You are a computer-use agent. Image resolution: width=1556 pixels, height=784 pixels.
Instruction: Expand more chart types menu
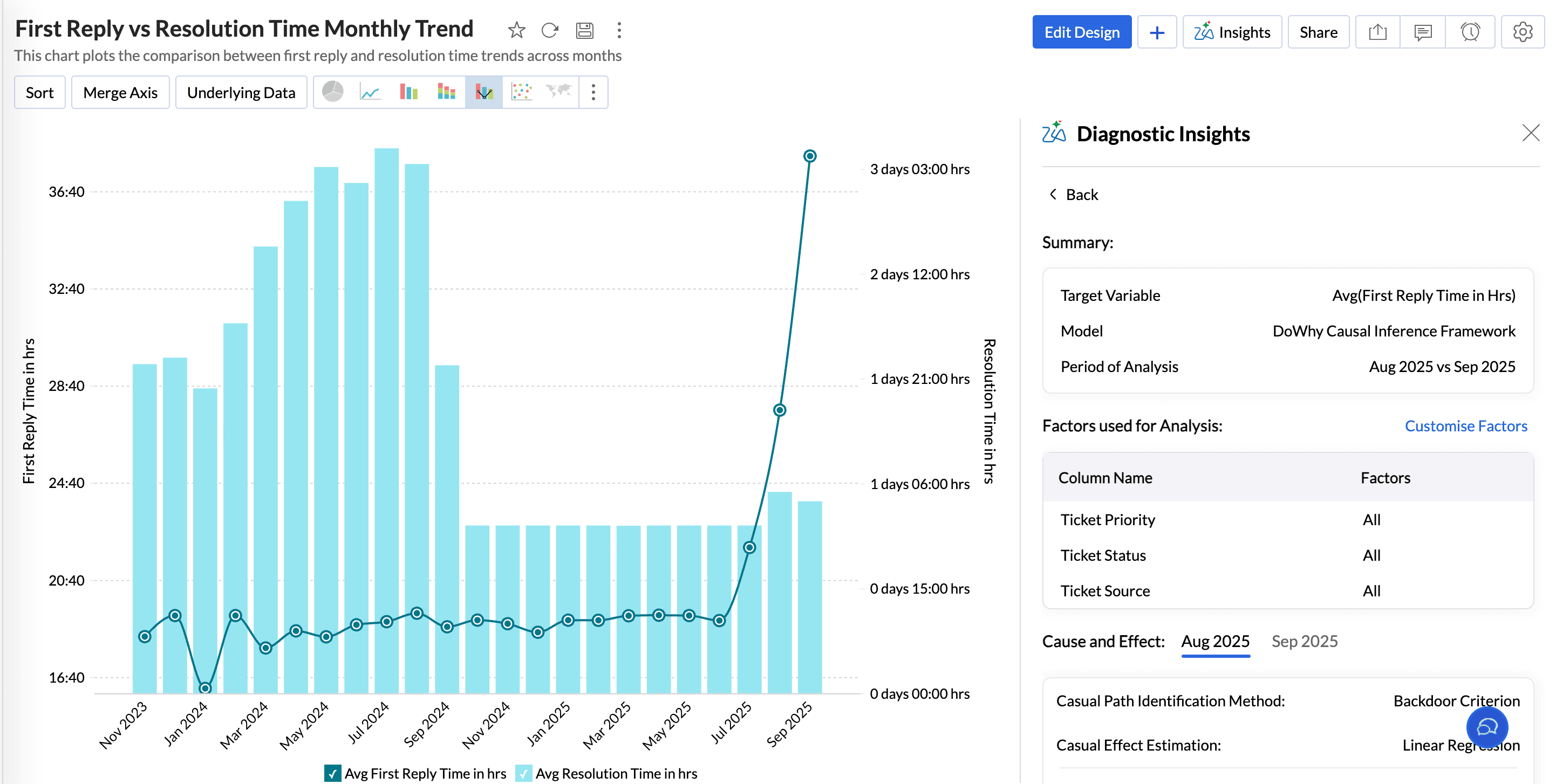pos(593,92)
